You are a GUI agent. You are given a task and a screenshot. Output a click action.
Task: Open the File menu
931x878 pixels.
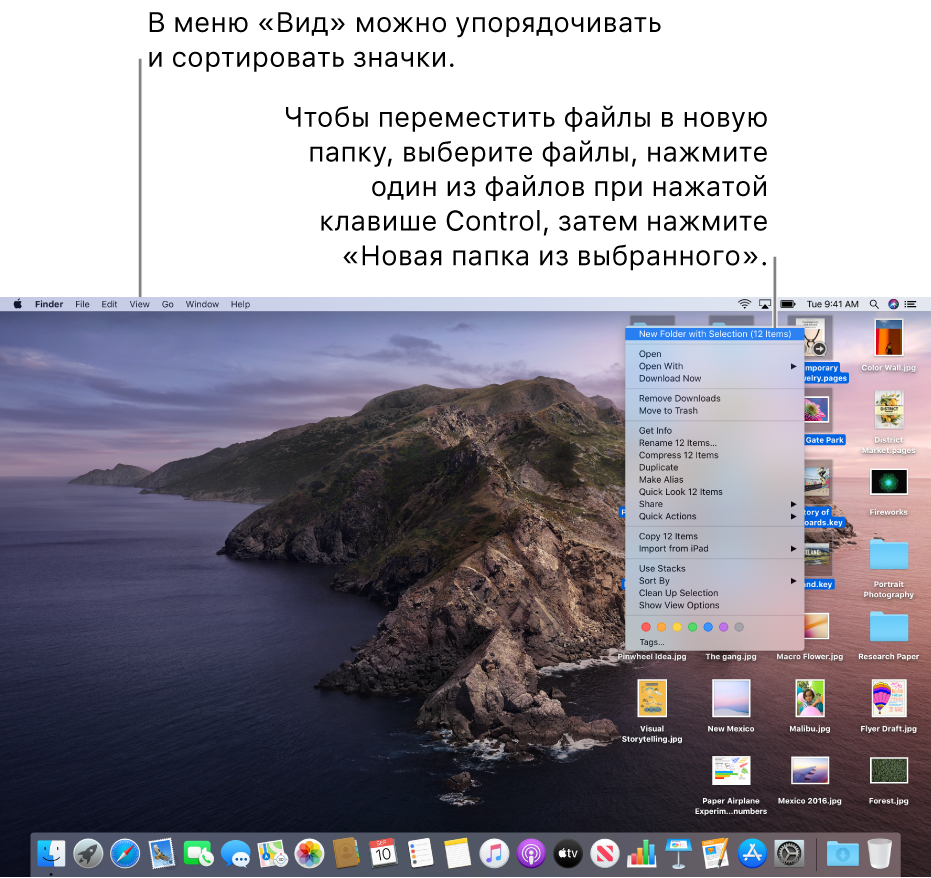pos(82,304)
